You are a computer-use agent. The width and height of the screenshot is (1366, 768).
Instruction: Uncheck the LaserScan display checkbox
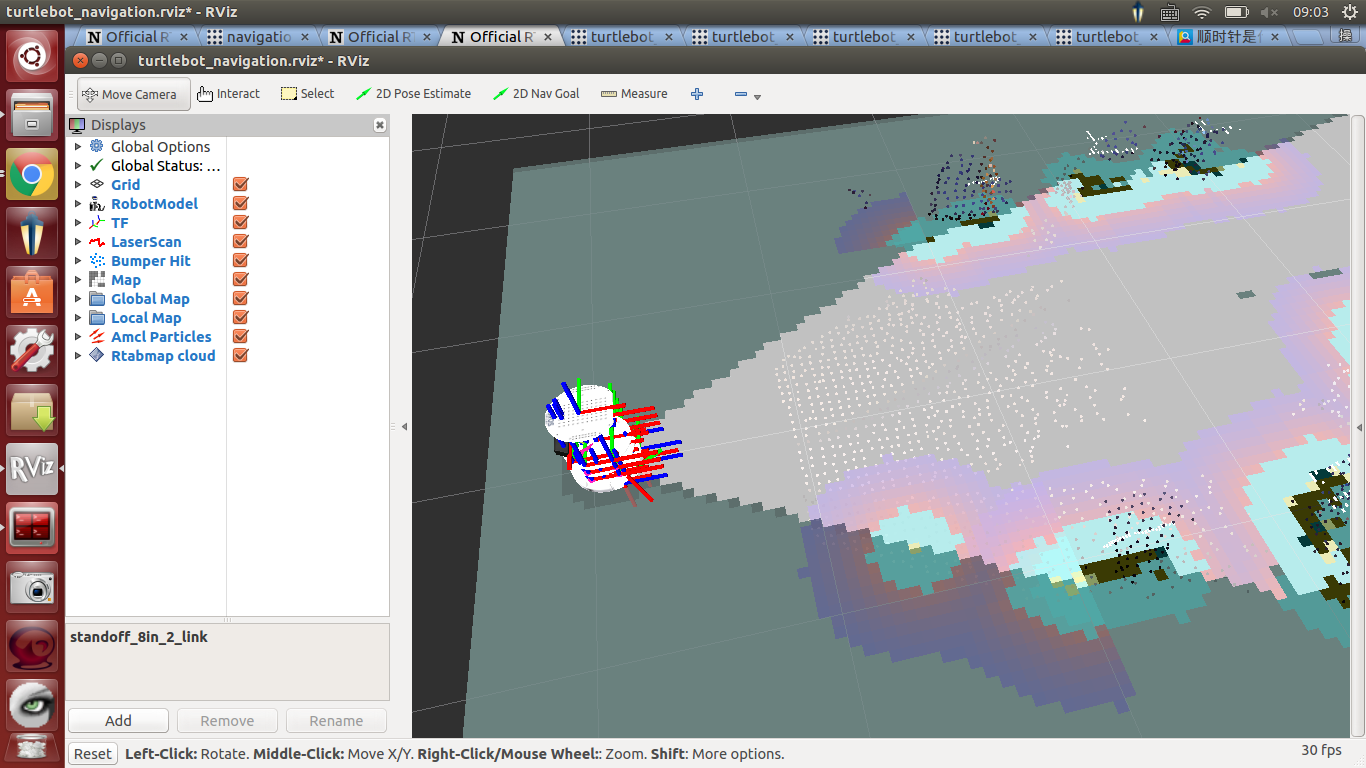tap(240, 242)
